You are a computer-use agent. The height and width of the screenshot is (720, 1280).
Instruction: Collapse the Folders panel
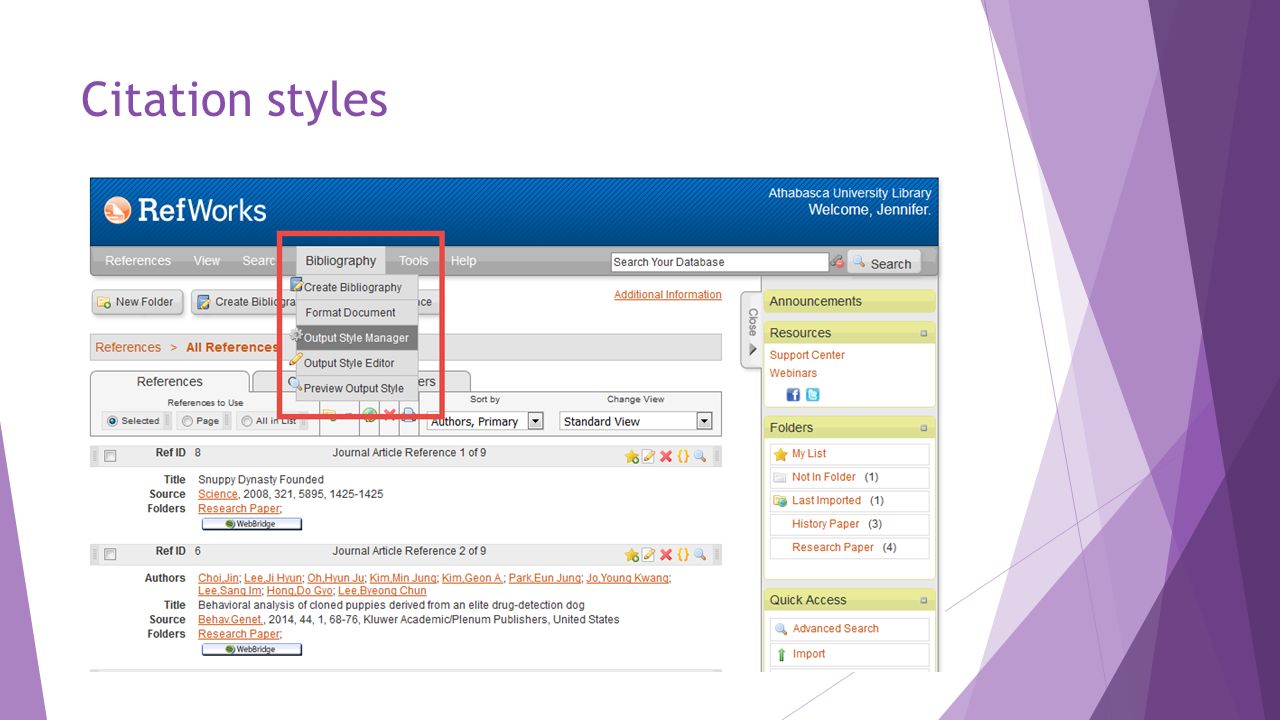(924, 428)
